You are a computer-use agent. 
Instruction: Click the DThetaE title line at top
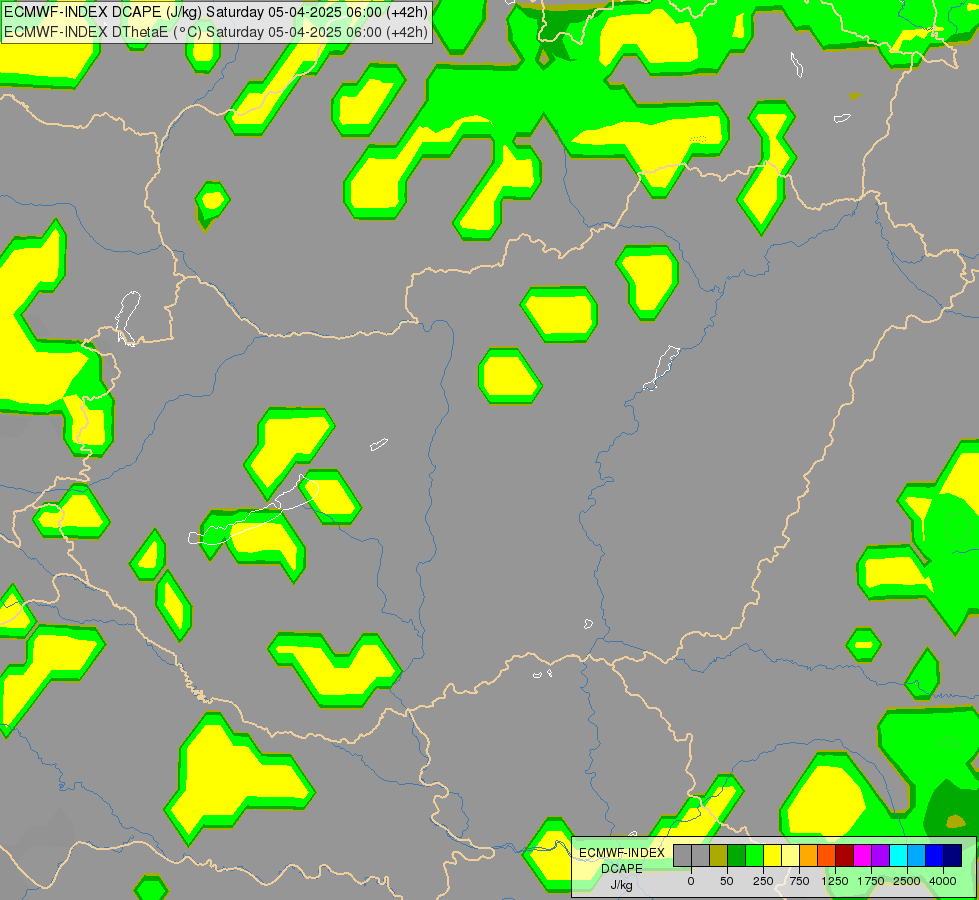pos(216,32)
